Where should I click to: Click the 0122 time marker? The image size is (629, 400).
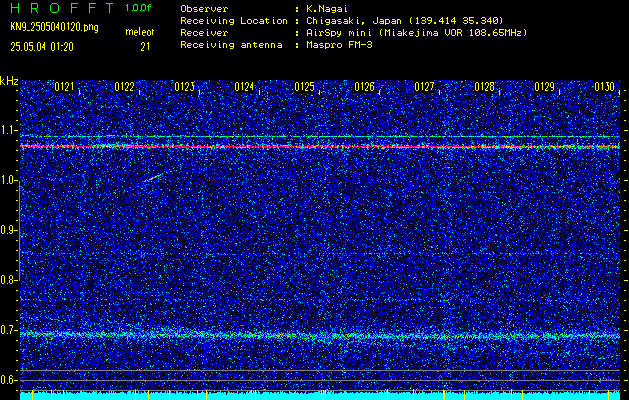pyautogui.click(x=124, y=87)
